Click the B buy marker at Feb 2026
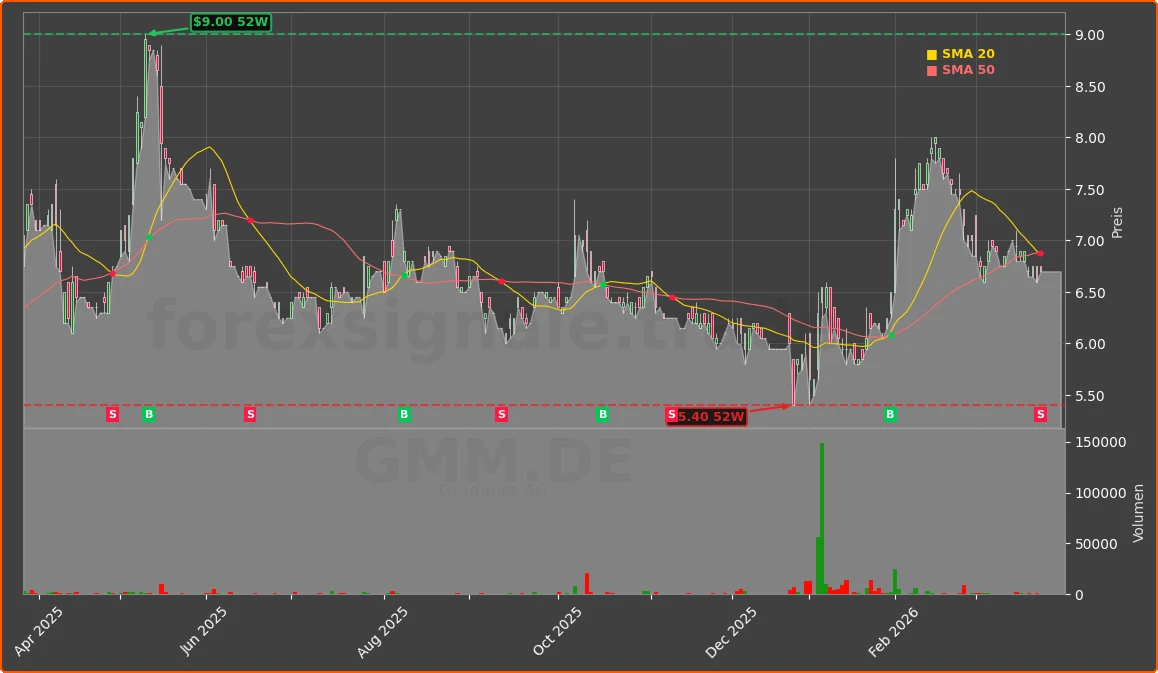The width and height of the screenshot is (1158, 673). click(x=890, y=414)
